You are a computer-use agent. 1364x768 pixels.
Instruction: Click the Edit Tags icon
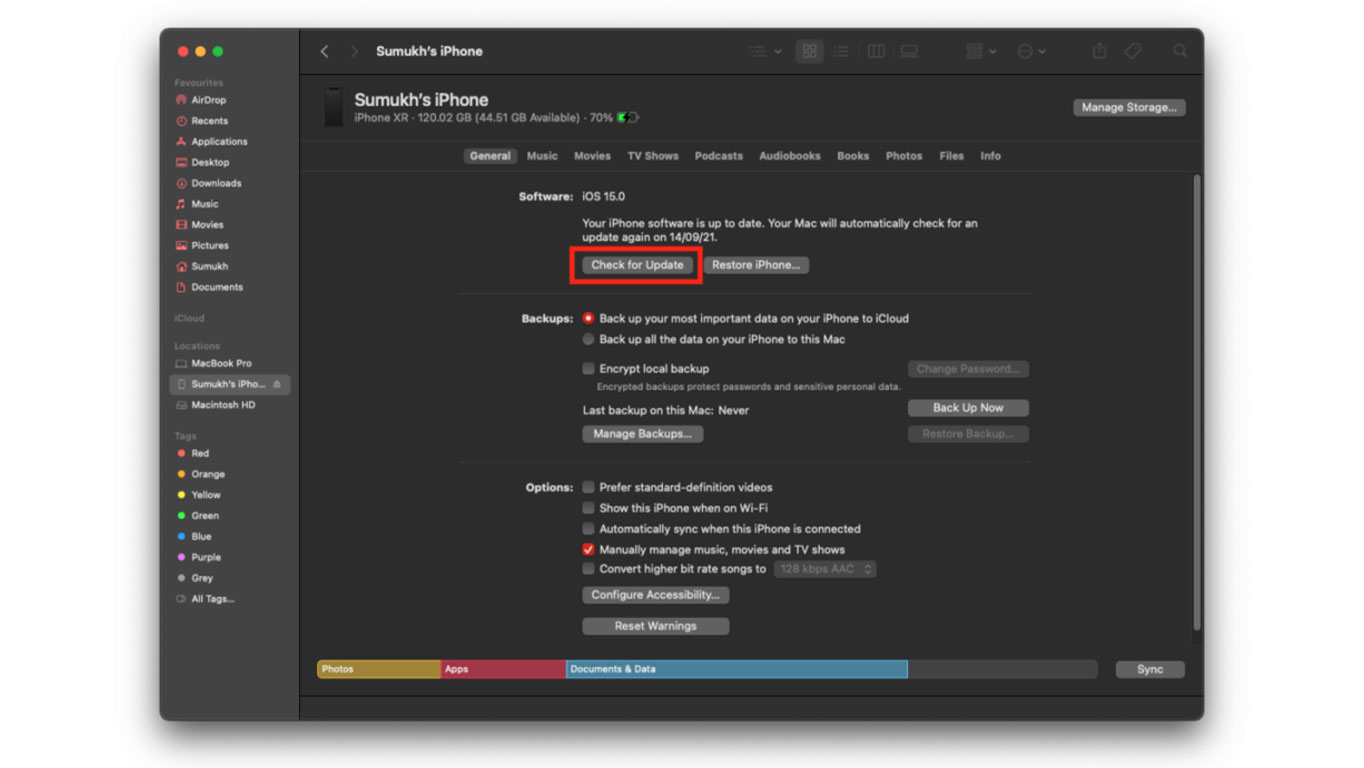point(1133,51)
